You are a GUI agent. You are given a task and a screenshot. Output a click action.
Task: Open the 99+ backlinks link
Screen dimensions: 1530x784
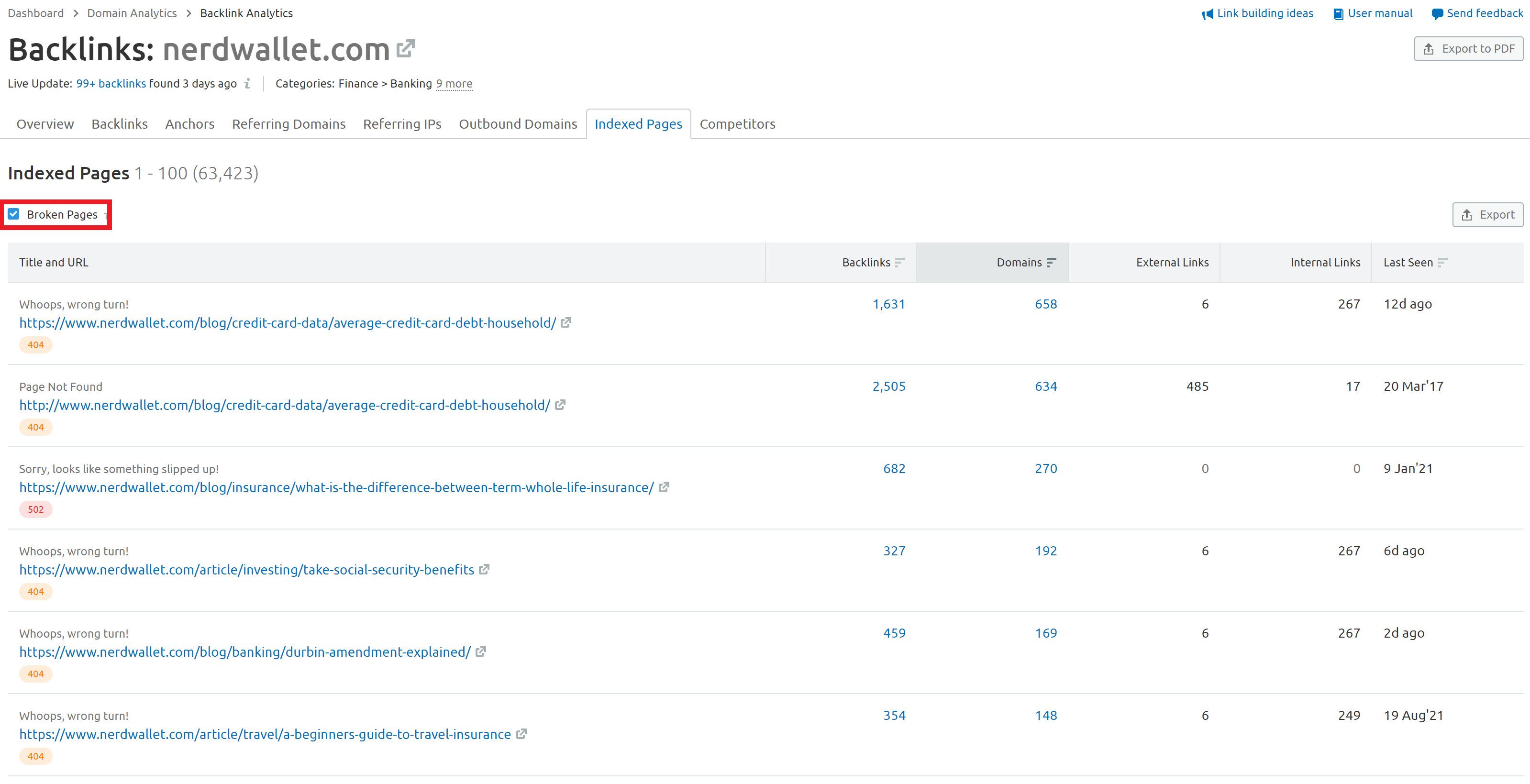click(x=111, y=84)
